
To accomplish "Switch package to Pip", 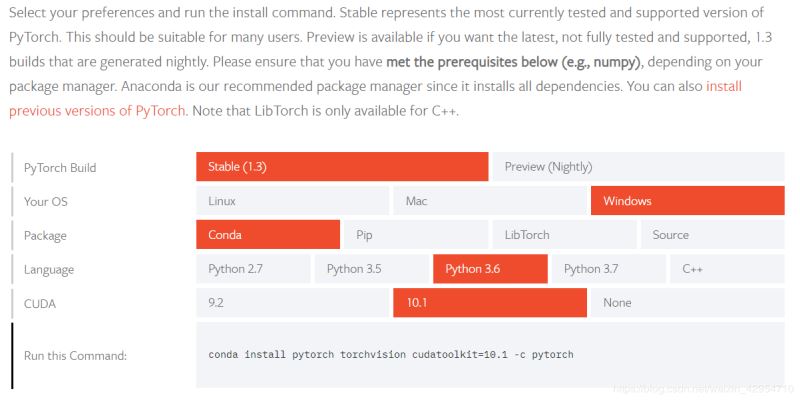I will (415, 235).
